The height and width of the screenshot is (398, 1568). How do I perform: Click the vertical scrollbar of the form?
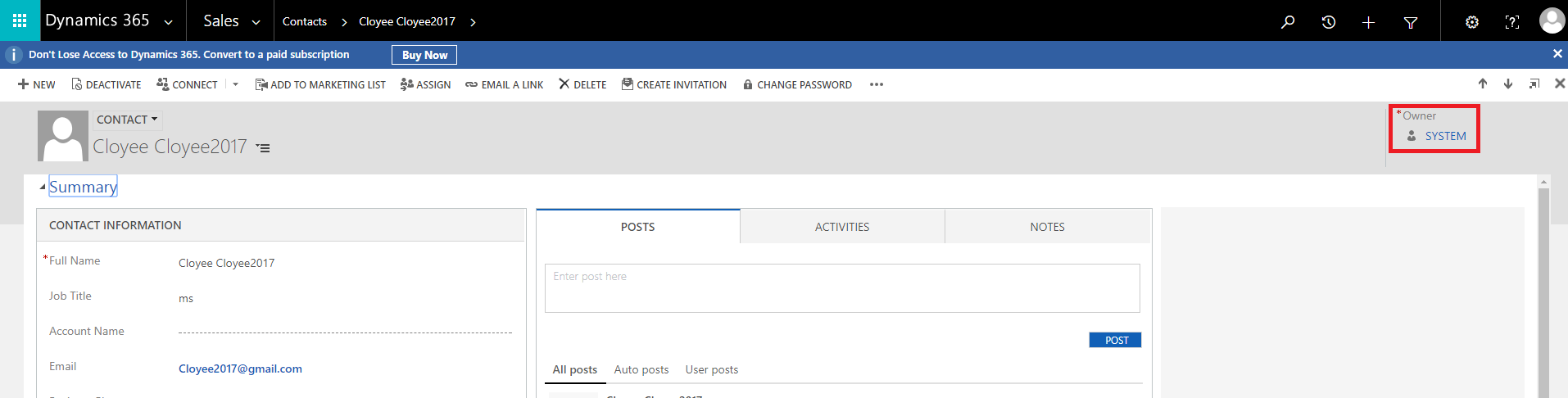pyautogui.click(x=1543, y=292)
